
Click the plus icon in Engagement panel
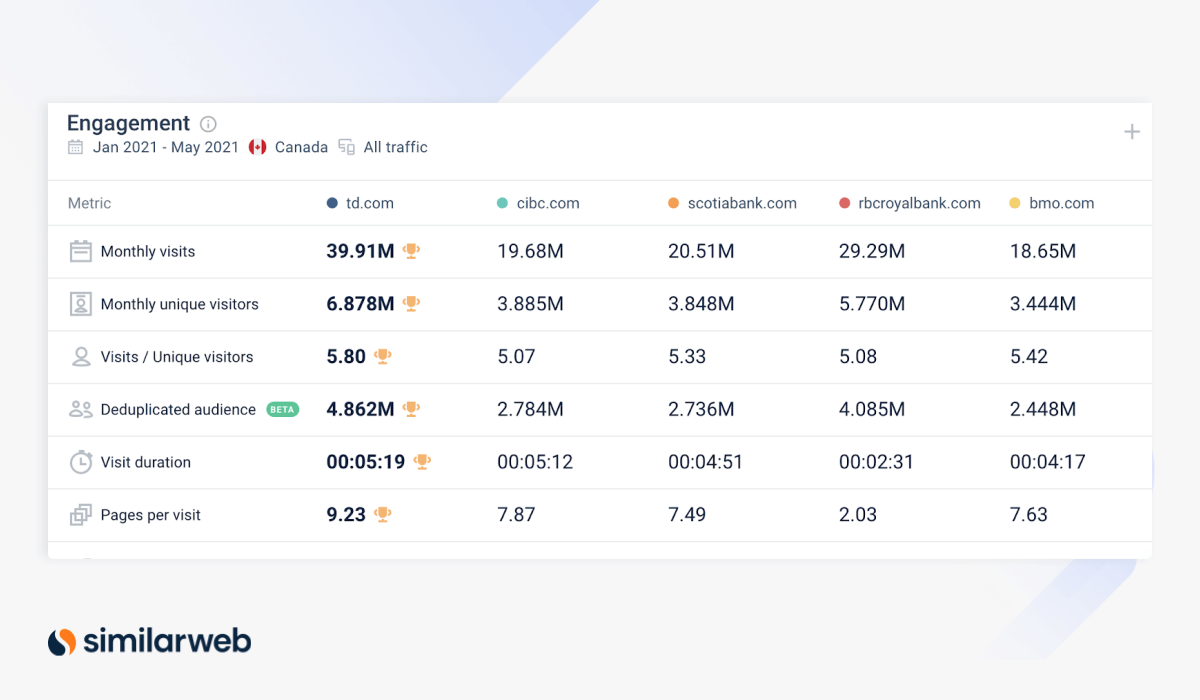1132,132
